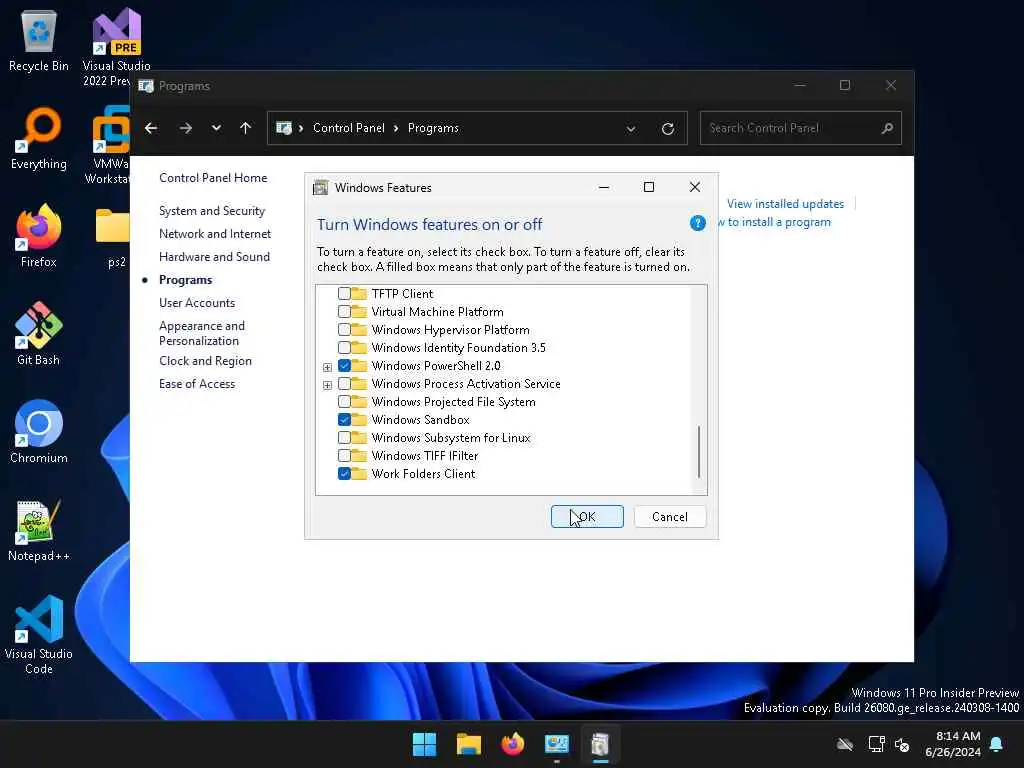Click the muted volume tray icon

[x=902, y=744]
